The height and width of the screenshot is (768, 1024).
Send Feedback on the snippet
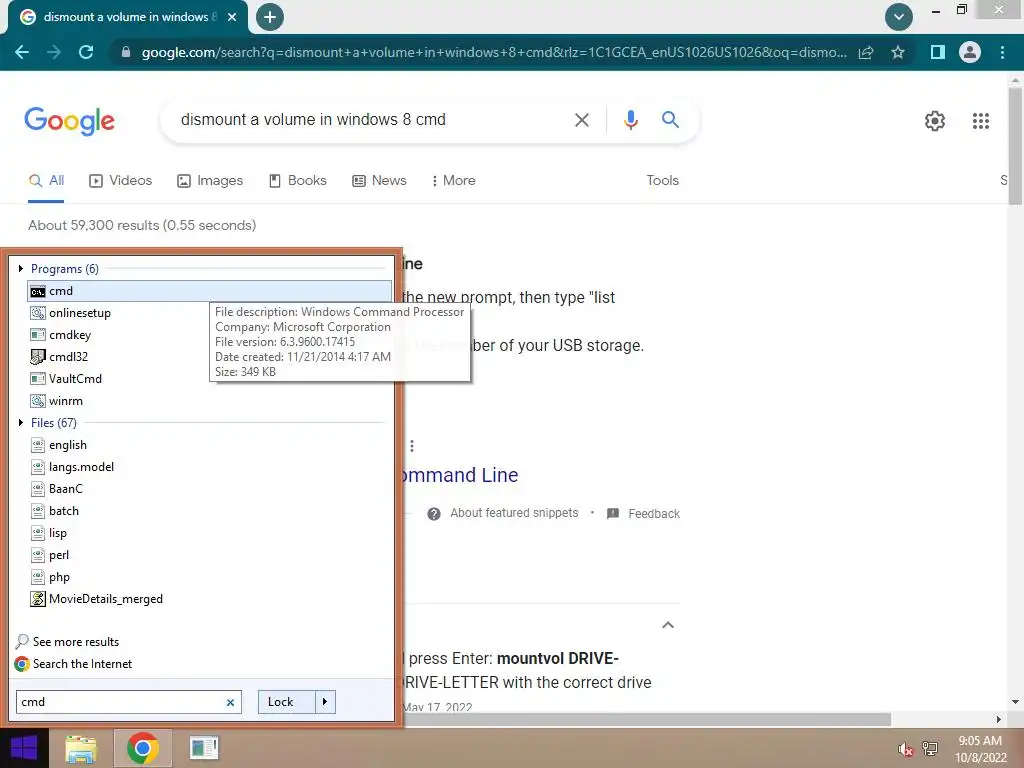coord(643,514)
